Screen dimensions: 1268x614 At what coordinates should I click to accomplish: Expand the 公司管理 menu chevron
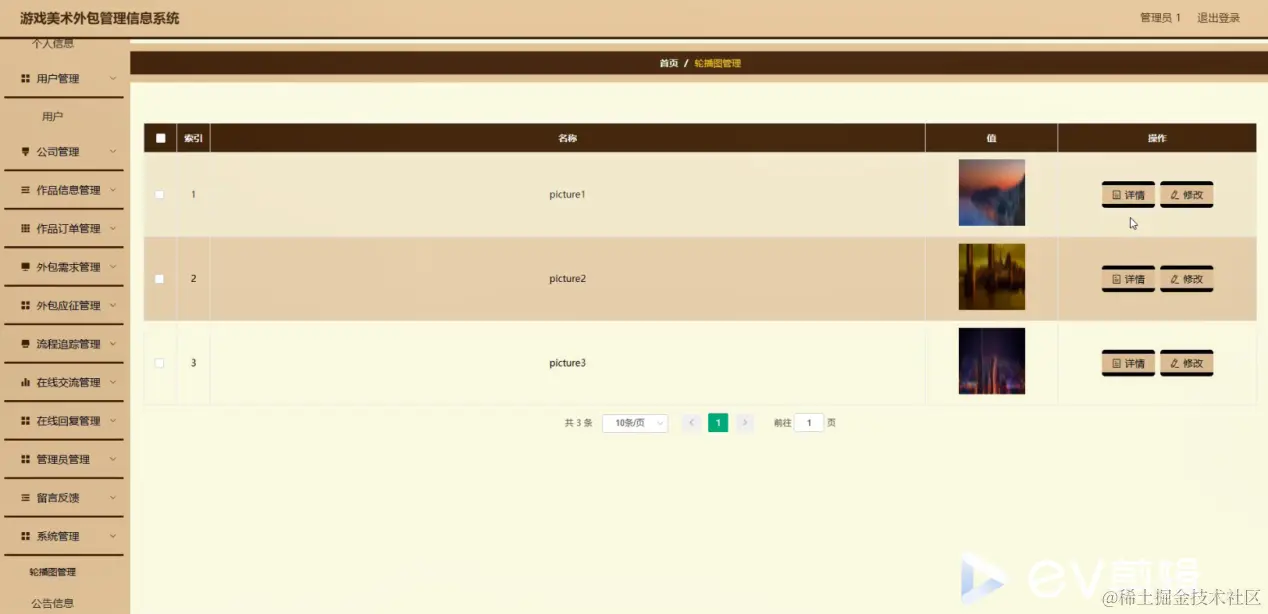[x=113, y=152]
